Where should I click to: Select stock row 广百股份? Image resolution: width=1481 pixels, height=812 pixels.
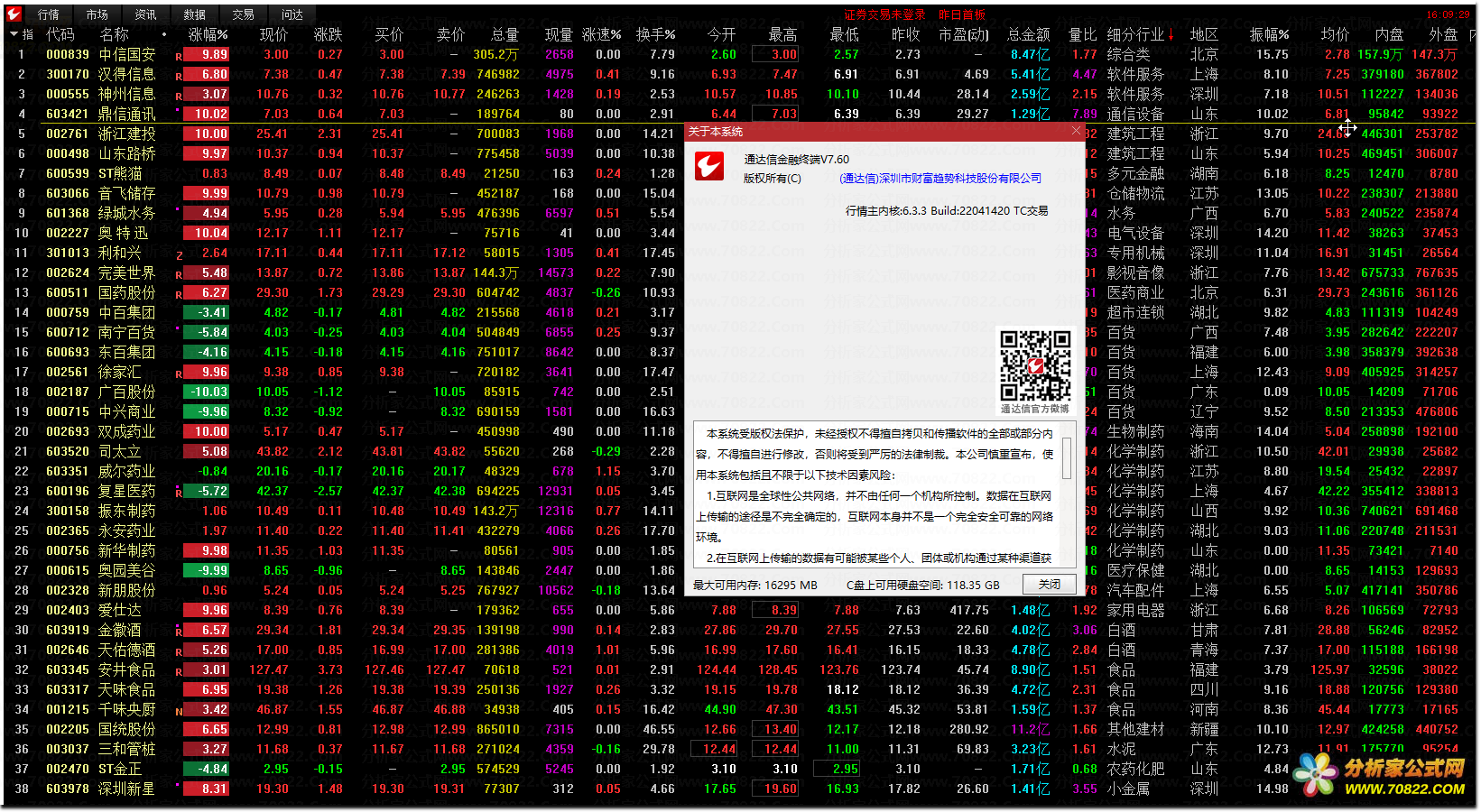tap(126, 392)
